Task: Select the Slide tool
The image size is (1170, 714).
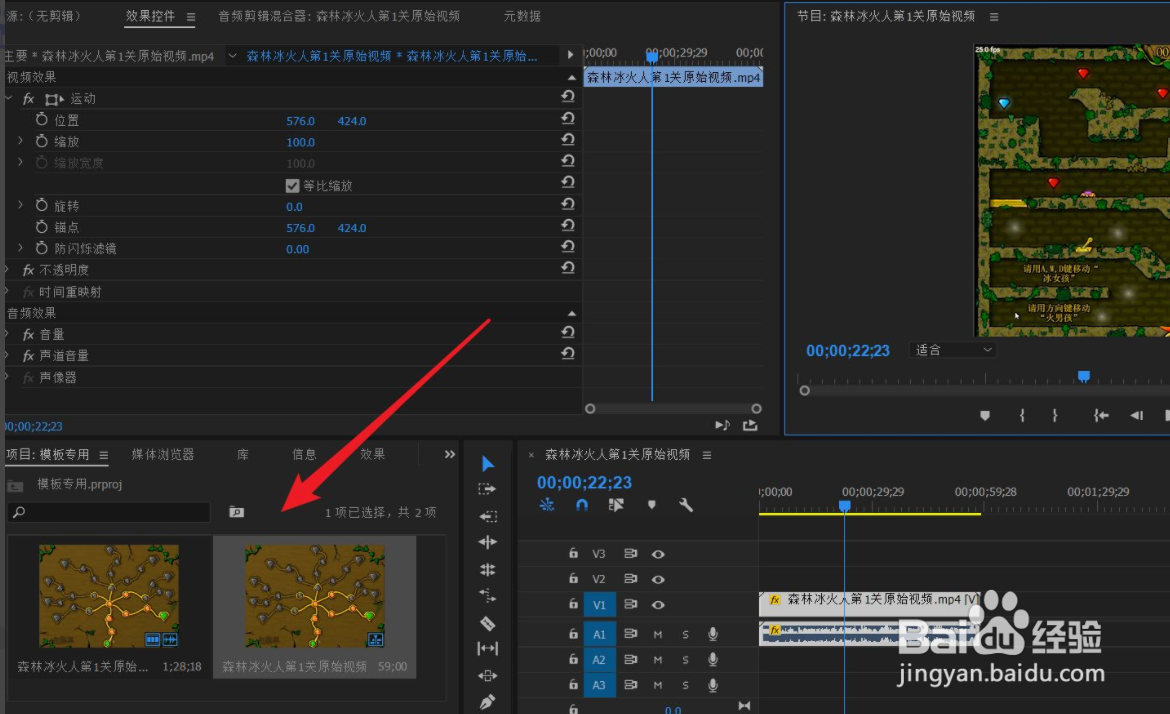Action: point(487,676)
